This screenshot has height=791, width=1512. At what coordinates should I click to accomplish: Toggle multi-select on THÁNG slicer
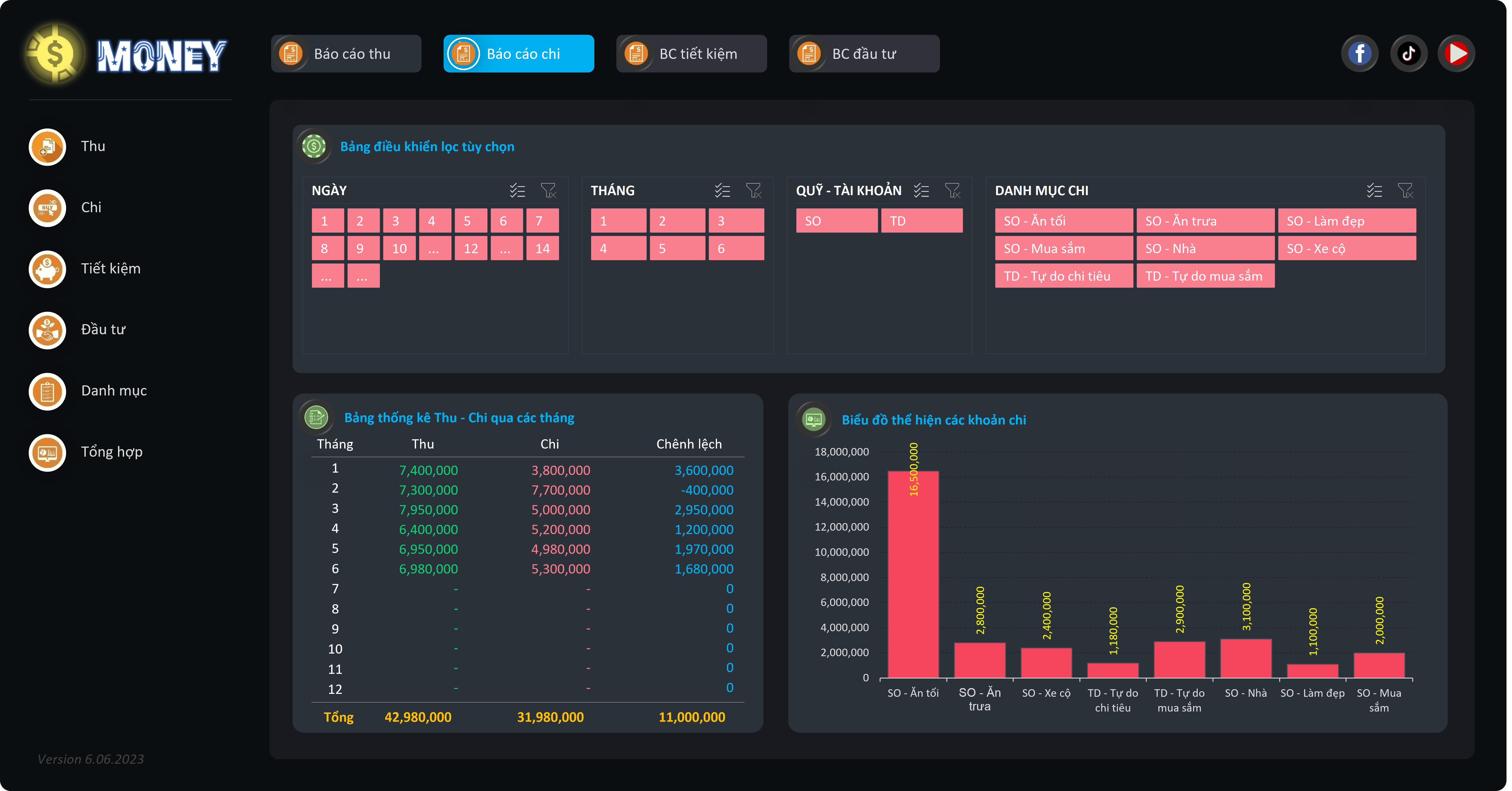coord(723,190)
